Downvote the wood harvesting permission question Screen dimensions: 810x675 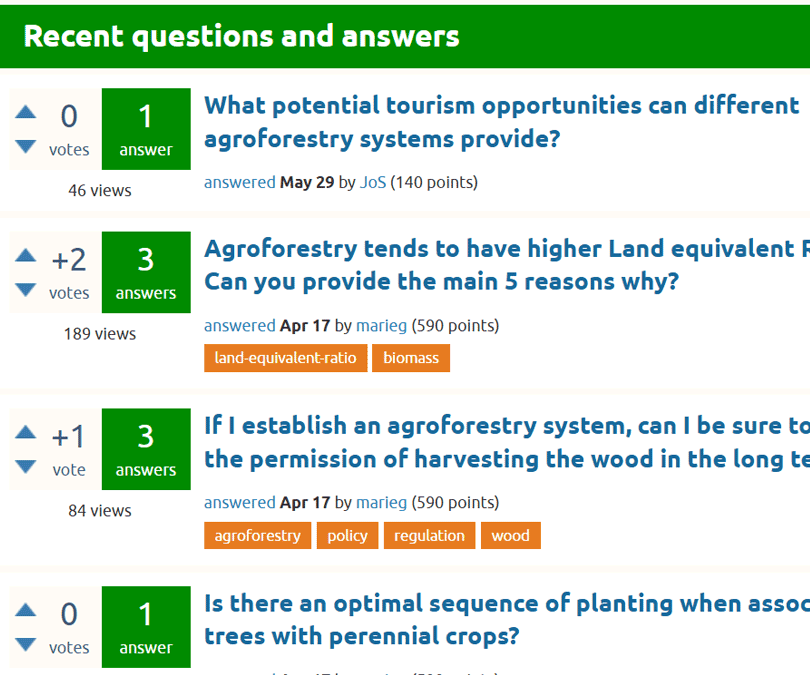pyautogui.click(x=26, y=467)
